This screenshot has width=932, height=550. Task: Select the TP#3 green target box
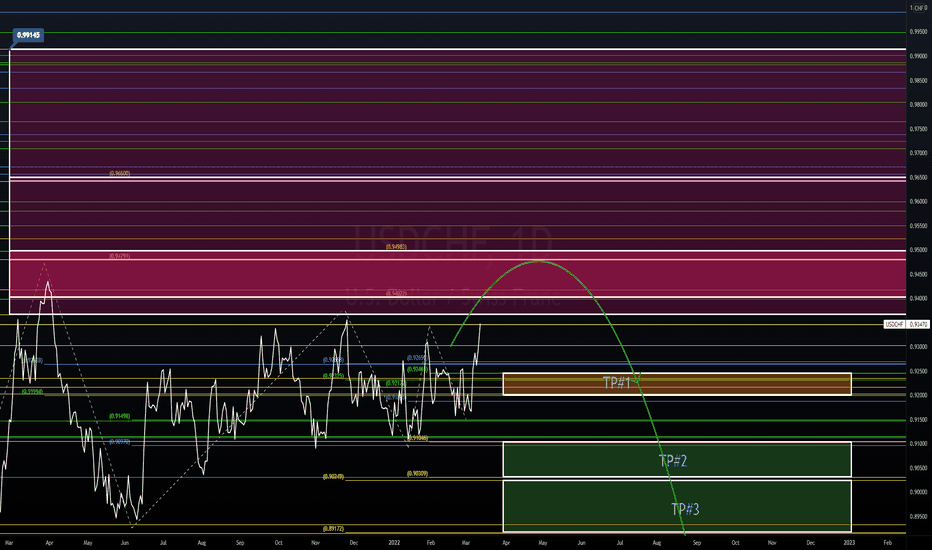(x=677, y=506)
